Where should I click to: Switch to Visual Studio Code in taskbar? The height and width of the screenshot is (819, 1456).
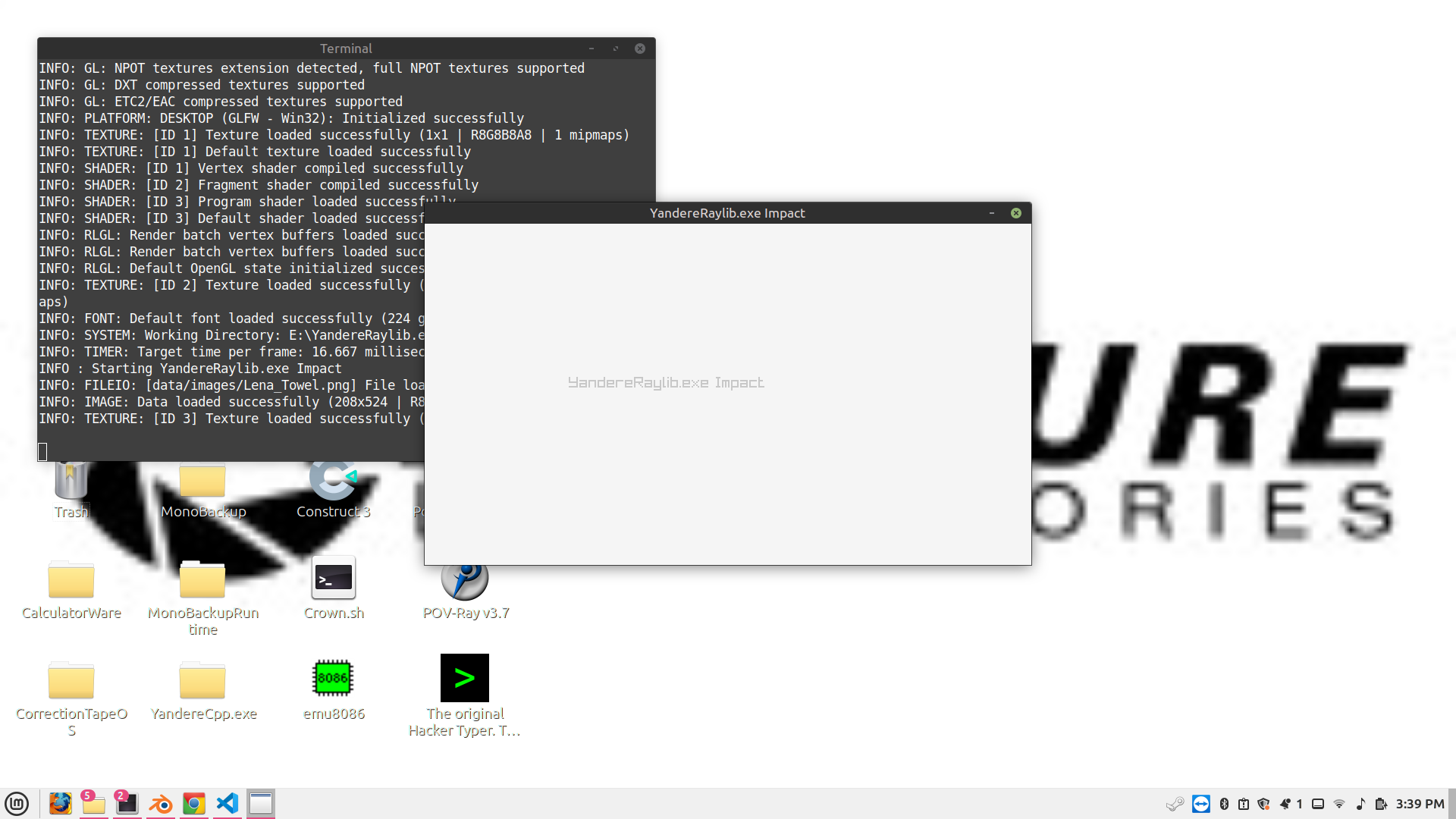click(227, 803)
